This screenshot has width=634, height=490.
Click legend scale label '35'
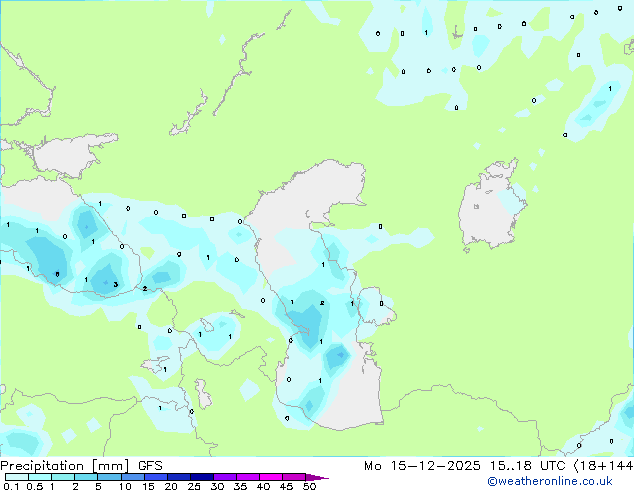click(240, 486)
